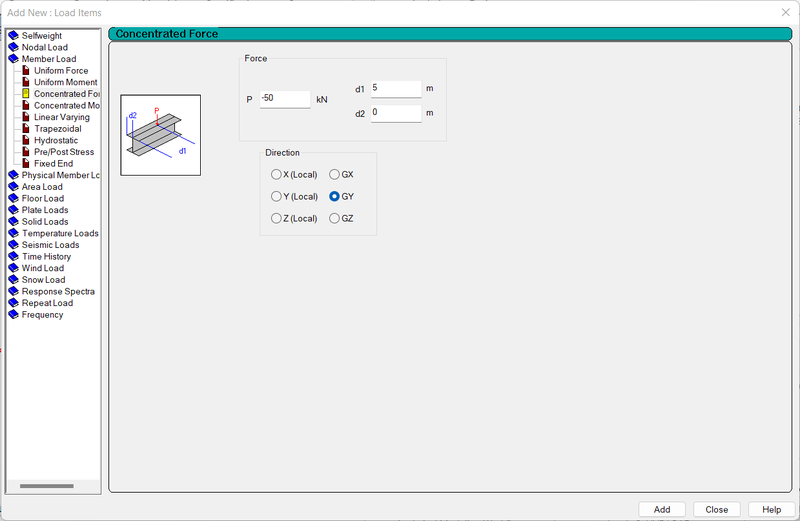Click the Fixed End page icon
This screenshot has height=521, width=800.
point(26,164)
